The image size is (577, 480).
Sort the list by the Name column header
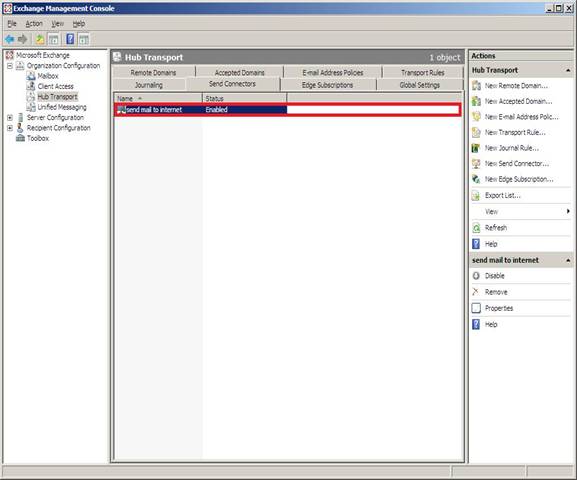pyautogui.click(x=158, y=98)
